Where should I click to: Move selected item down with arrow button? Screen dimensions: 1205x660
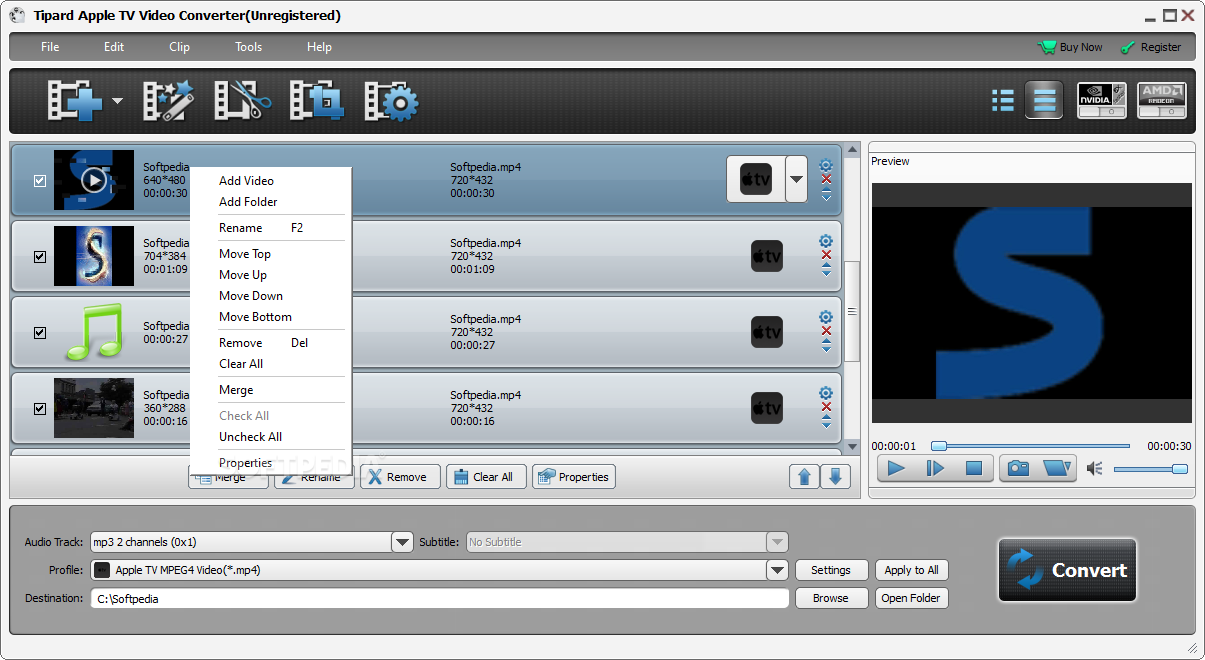click(836, 477)
